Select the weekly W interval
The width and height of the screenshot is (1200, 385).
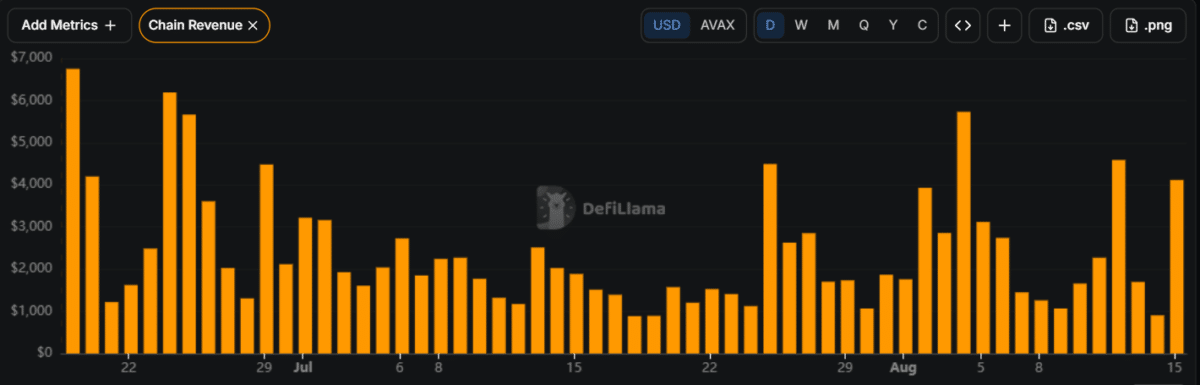pos(801,25)
